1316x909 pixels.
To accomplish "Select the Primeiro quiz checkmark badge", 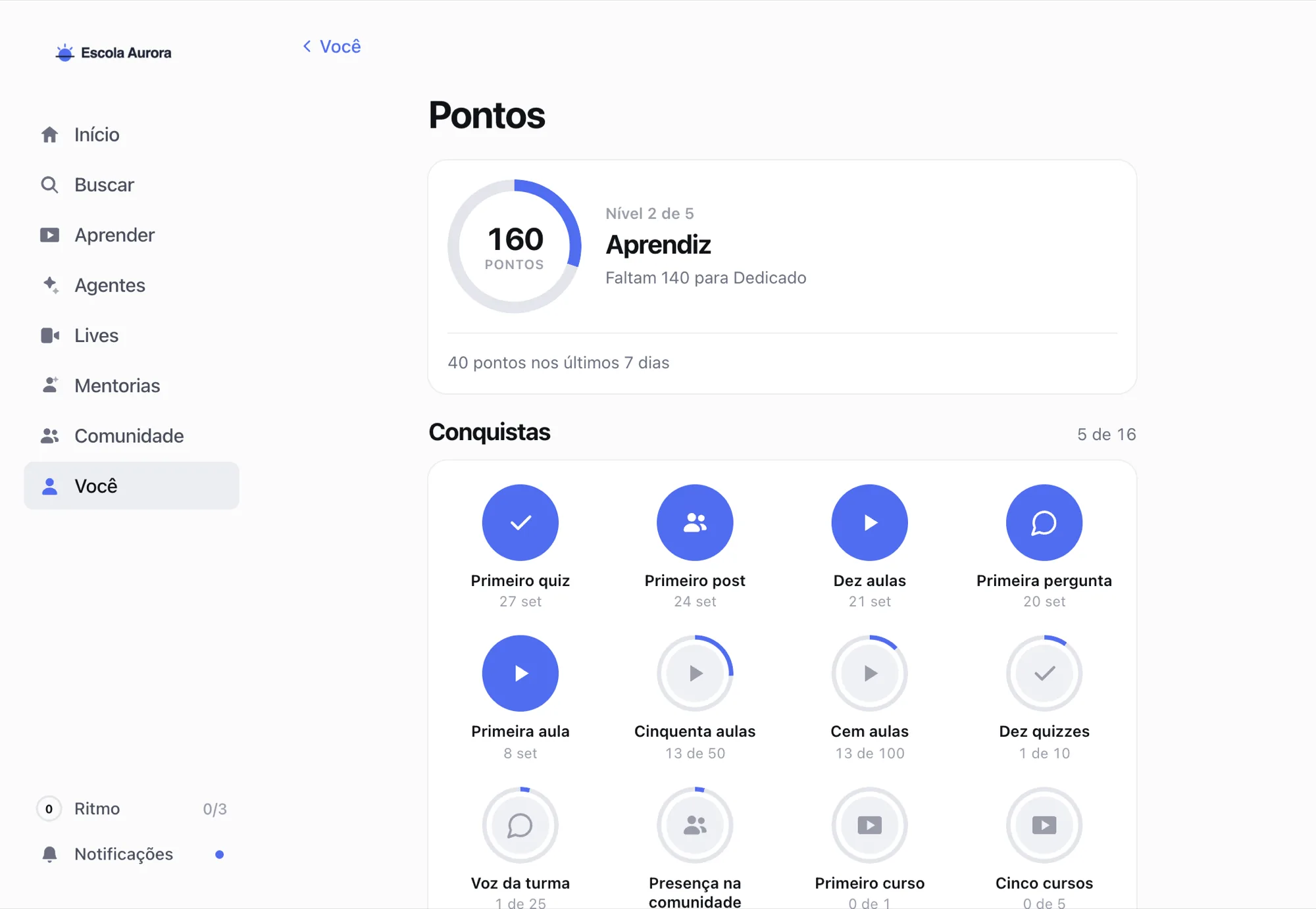I will (520, 523).
